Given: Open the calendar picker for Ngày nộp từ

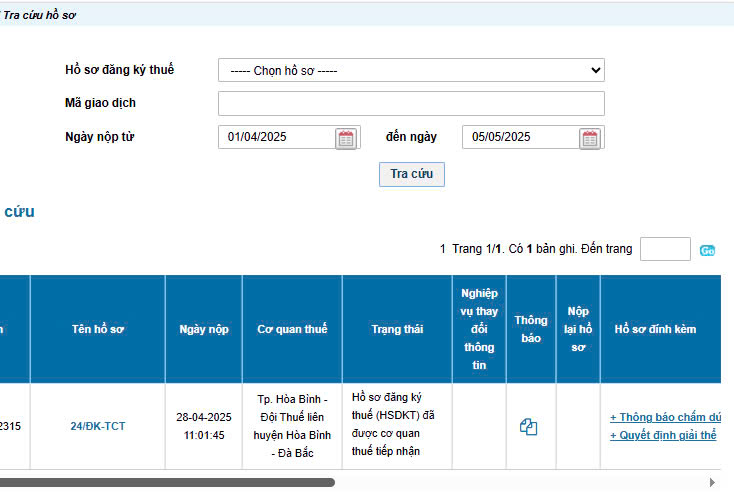Looking at the screenshot, I should [x=346, y=138].
